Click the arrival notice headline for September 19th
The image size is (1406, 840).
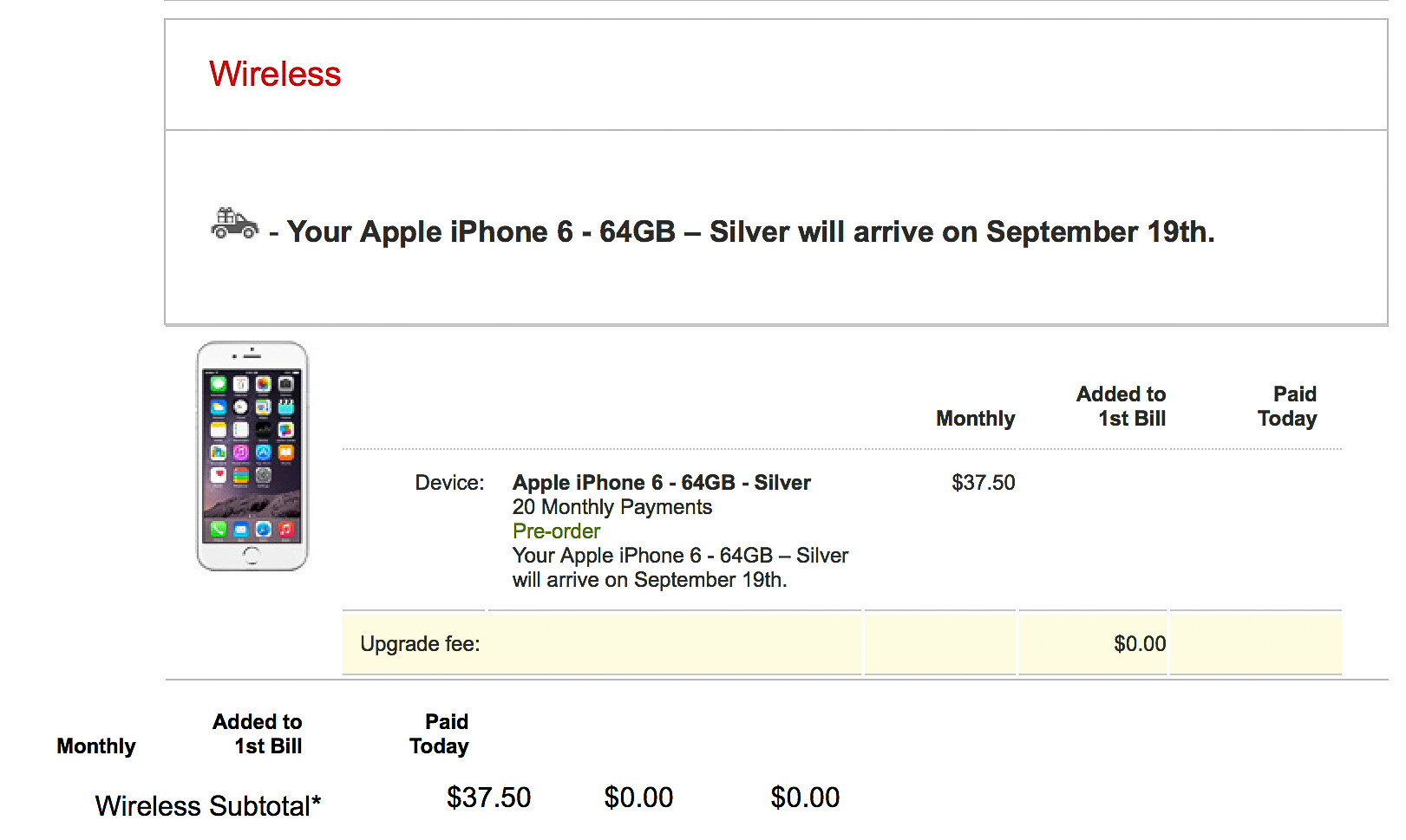pos(750,231)
